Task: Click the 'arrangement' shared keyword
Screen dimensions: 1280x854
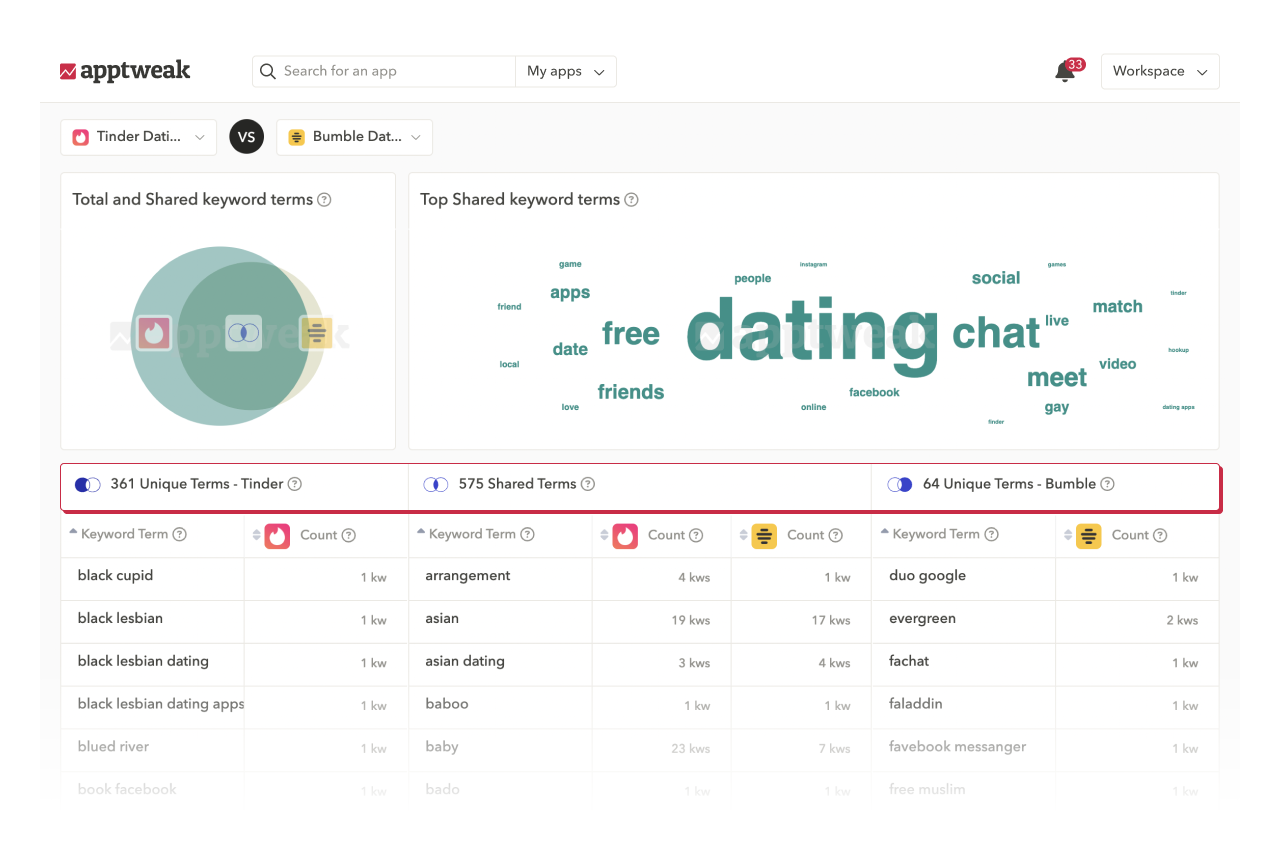Action: point(468,576)
